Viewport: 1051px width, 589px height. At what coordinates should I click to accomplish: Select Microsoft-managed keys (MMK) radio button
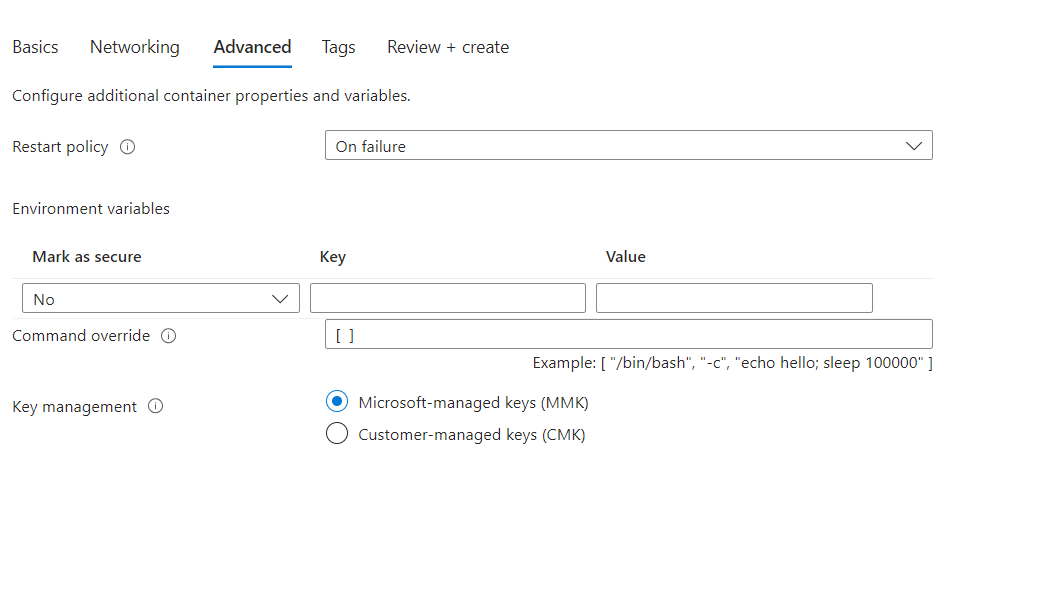pyautogui.click(x=337, y=402)
